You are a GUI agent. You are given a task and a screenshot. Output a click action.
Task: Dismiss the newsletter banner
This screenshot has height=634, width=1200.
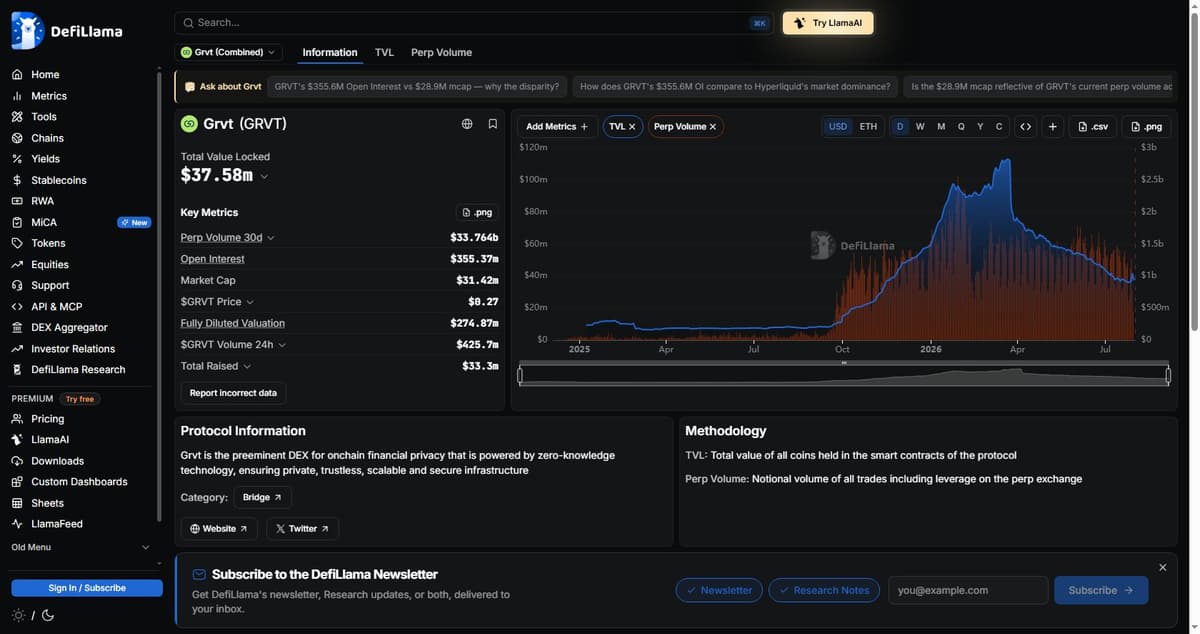(x=1162, y=567)
